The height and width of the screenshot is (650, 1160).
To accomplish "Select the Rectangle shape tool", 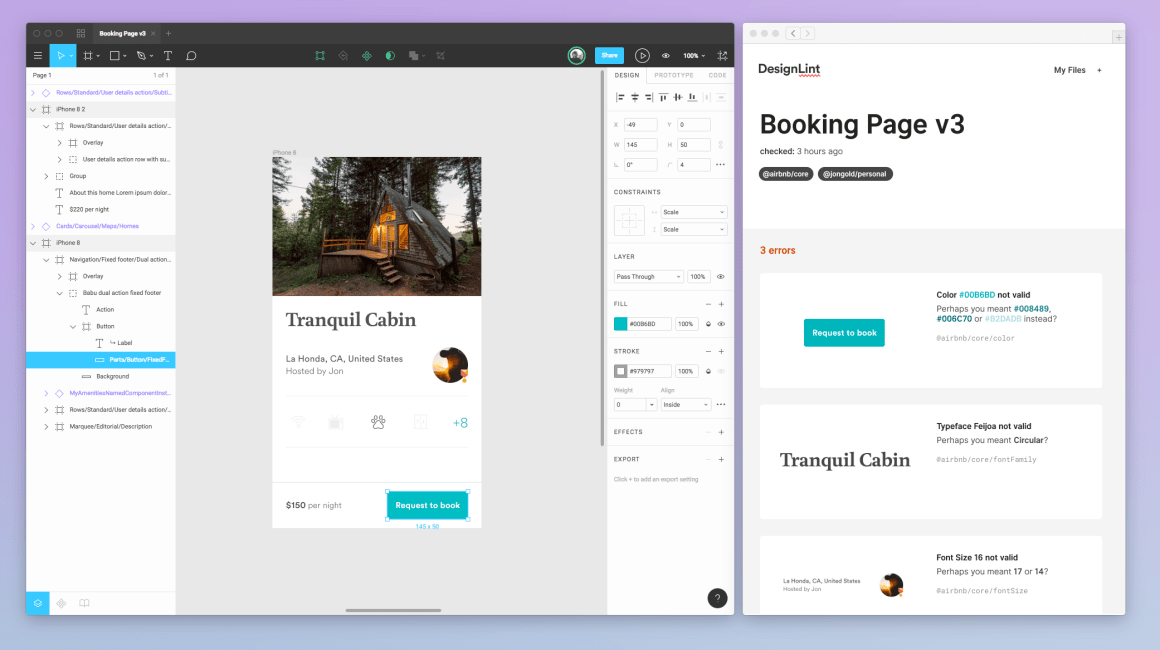I will (x=115, y=55).
